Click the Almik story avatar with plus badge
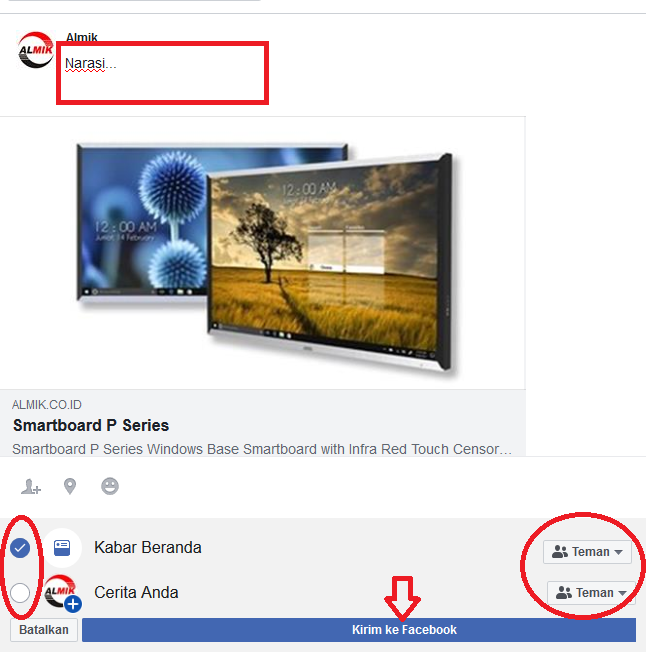646x652 pixels. coord(62,593)
